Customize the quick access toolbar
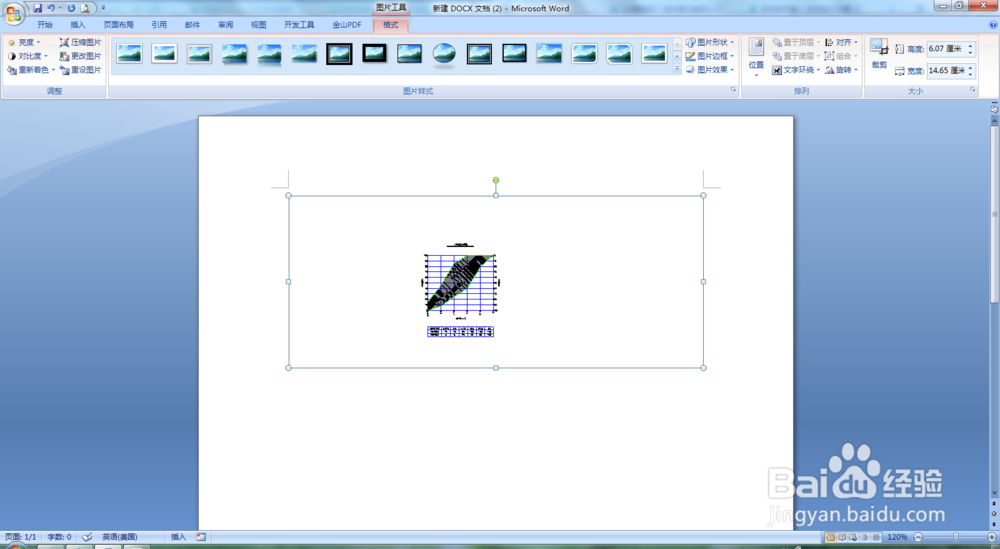 click(x=103, y=8)
